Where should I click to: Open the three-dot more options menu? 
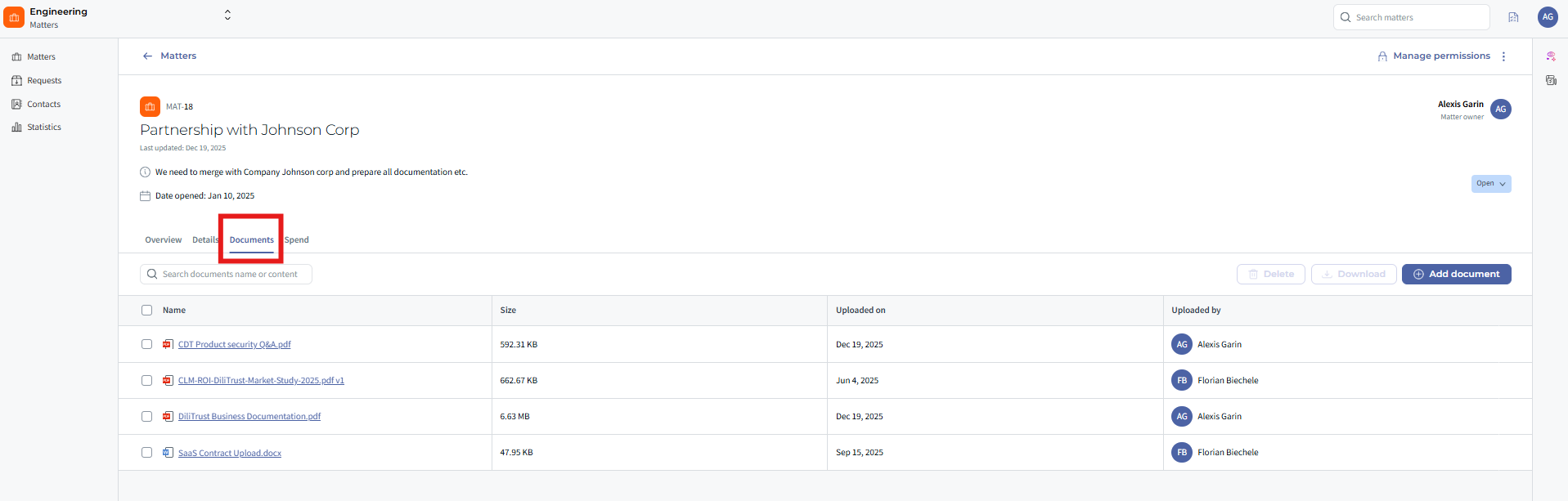point(1503,56)
